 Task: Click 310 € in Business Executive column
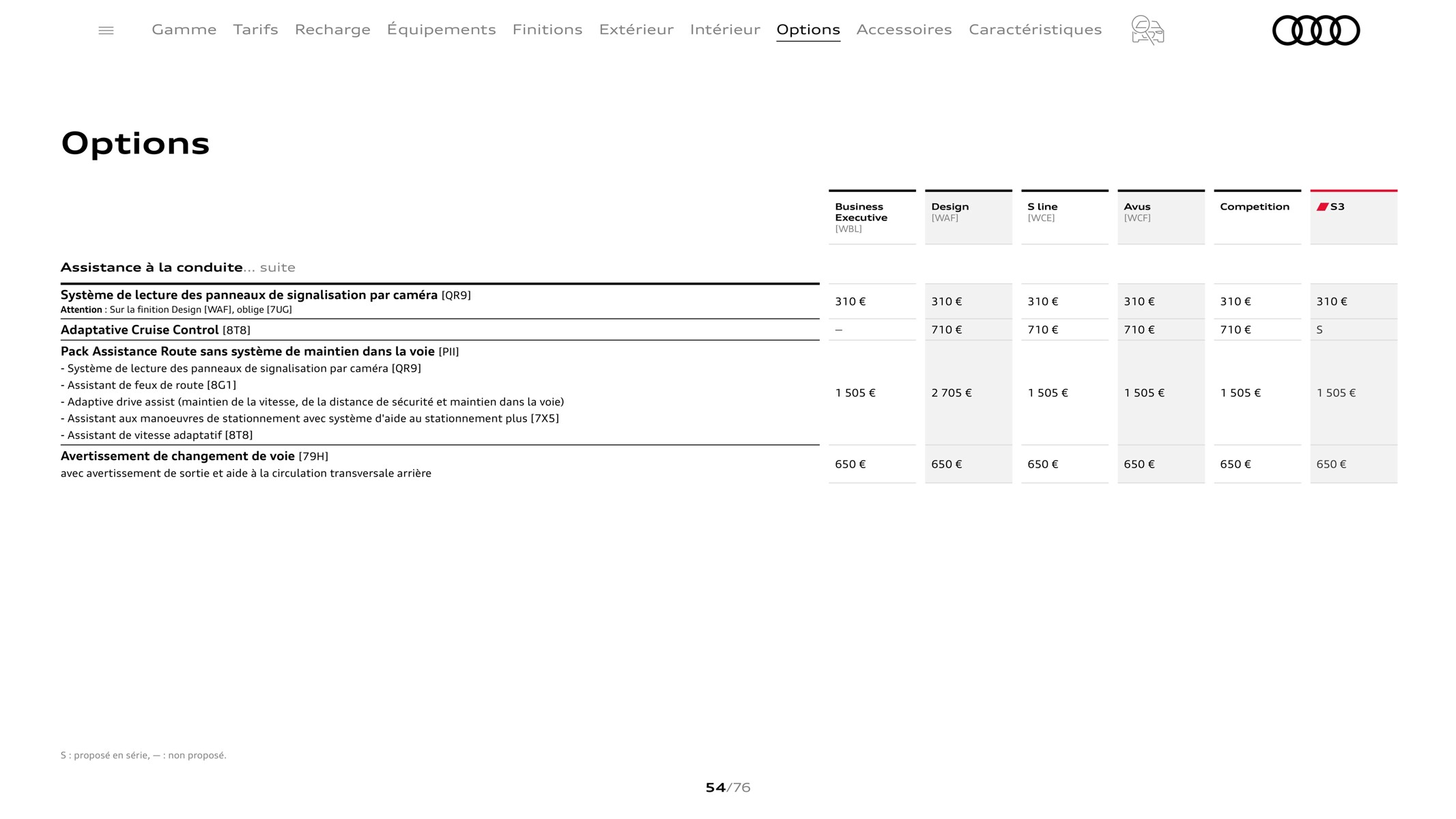851,302
